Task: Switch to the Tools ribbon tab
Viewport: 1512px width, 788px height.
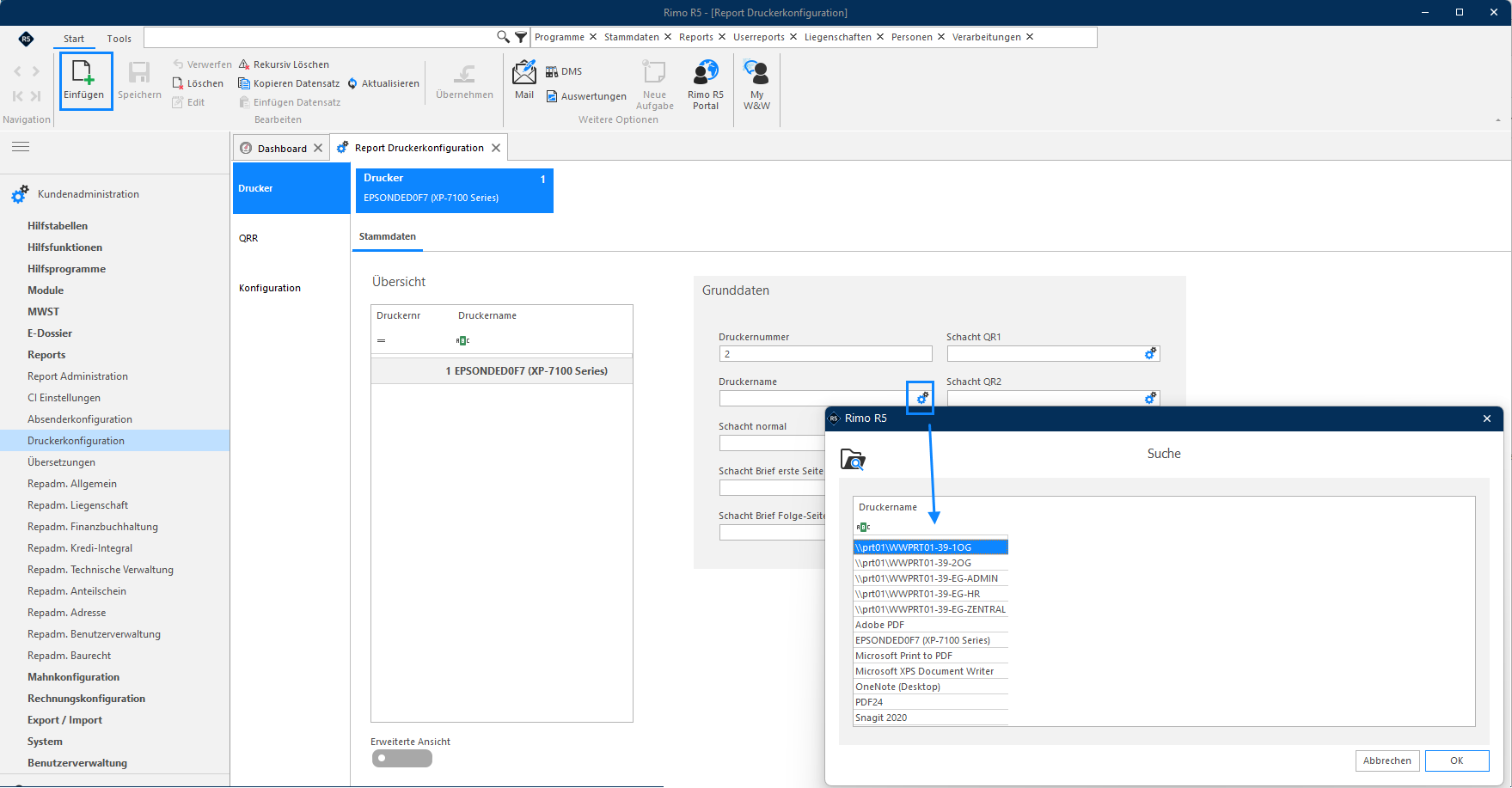Action: click(x=119, y=39)
